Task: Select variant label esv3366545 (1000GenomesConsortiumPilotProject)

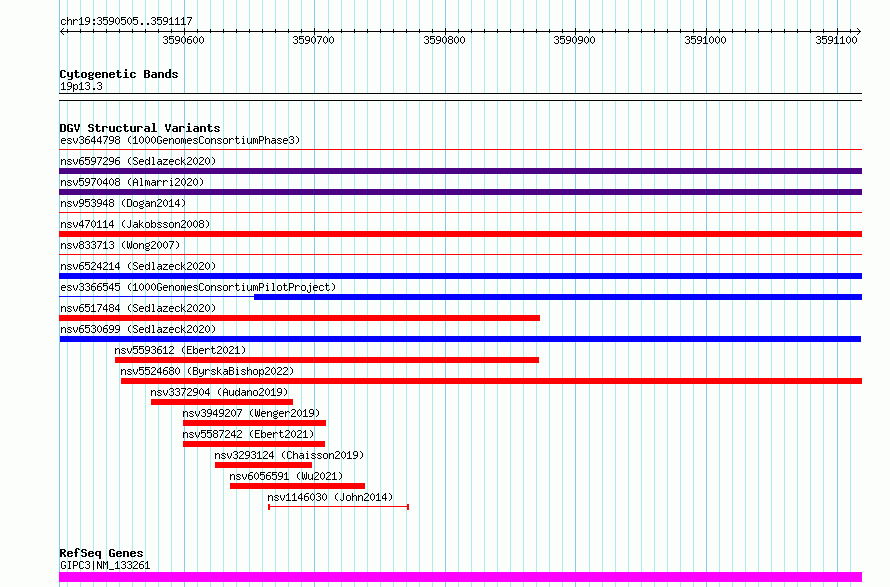Action: [198, 287]
